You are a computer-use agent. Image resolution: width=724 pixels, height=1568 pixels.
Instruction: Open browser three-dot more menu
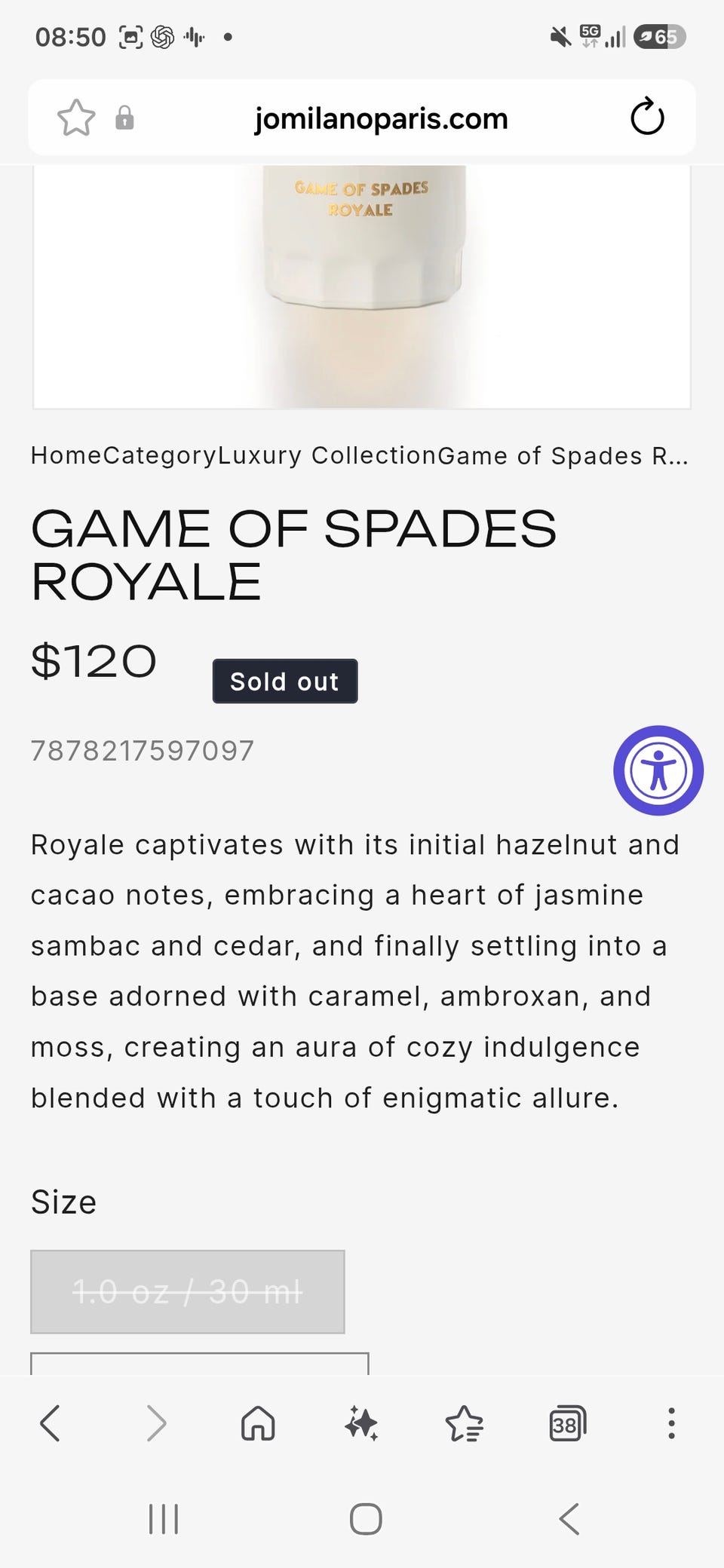coord(671,1423)
